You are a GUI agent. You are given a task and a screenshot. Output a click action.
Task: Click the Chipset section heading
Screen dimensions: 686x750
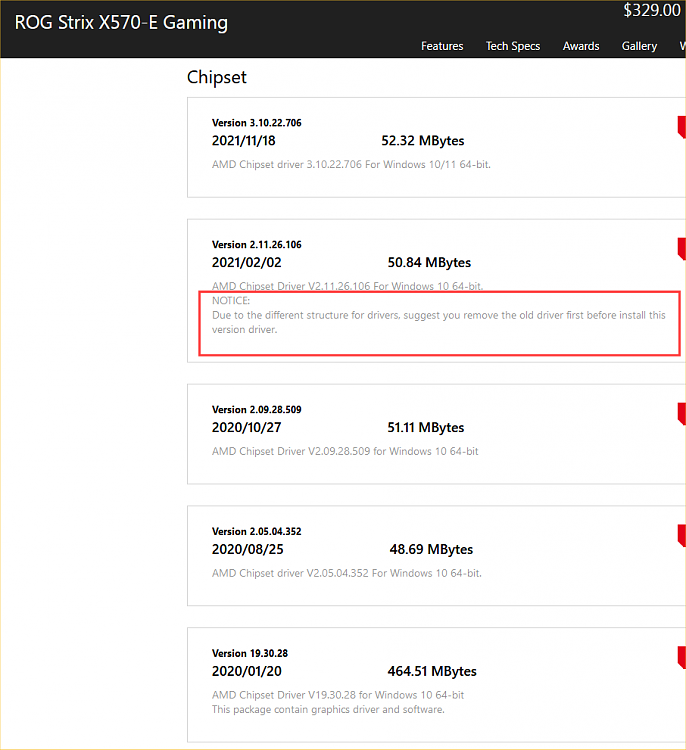217,77
